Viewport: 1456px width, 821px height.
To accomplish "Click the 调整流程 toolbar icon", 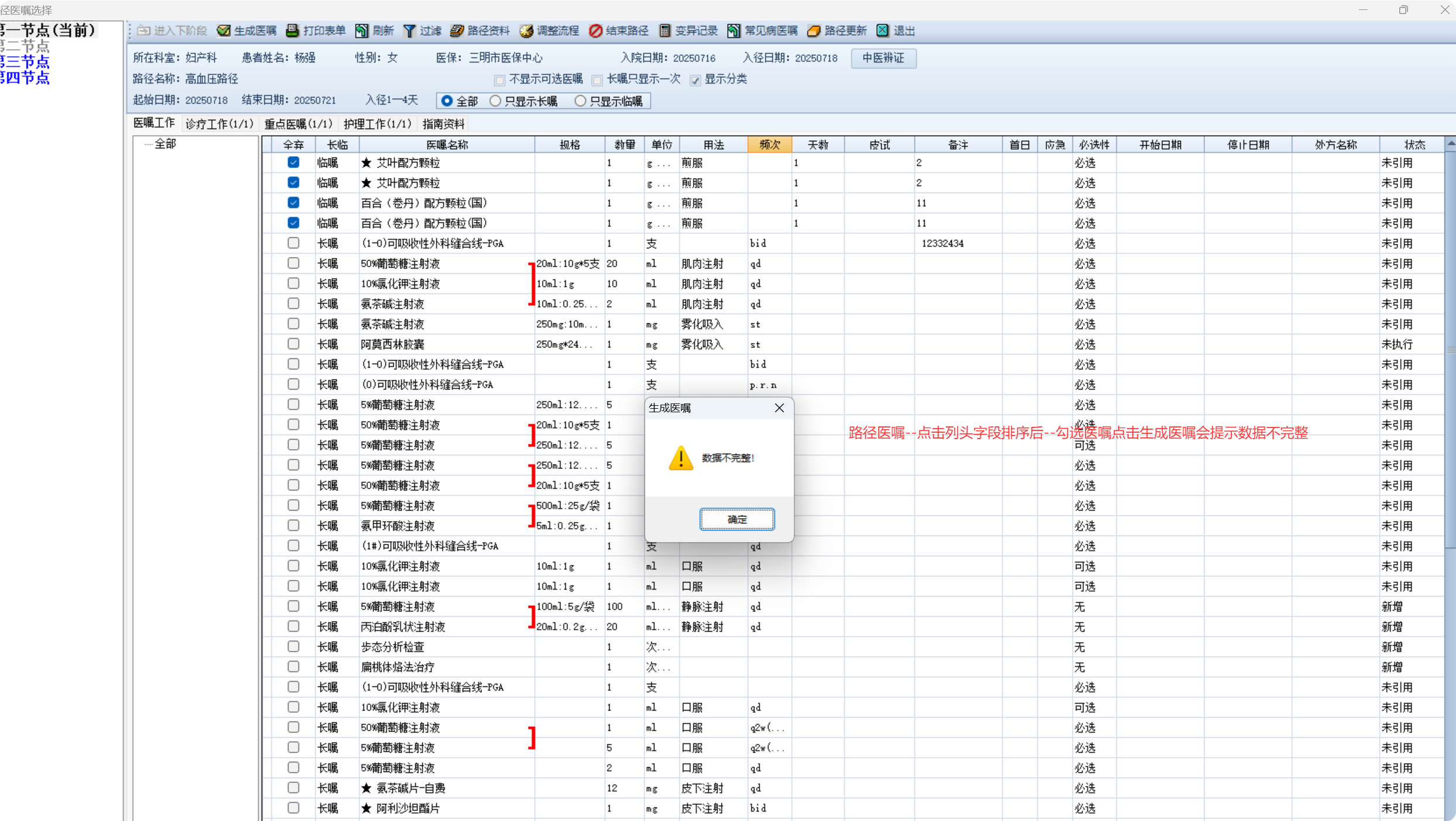I will [526, 31].
